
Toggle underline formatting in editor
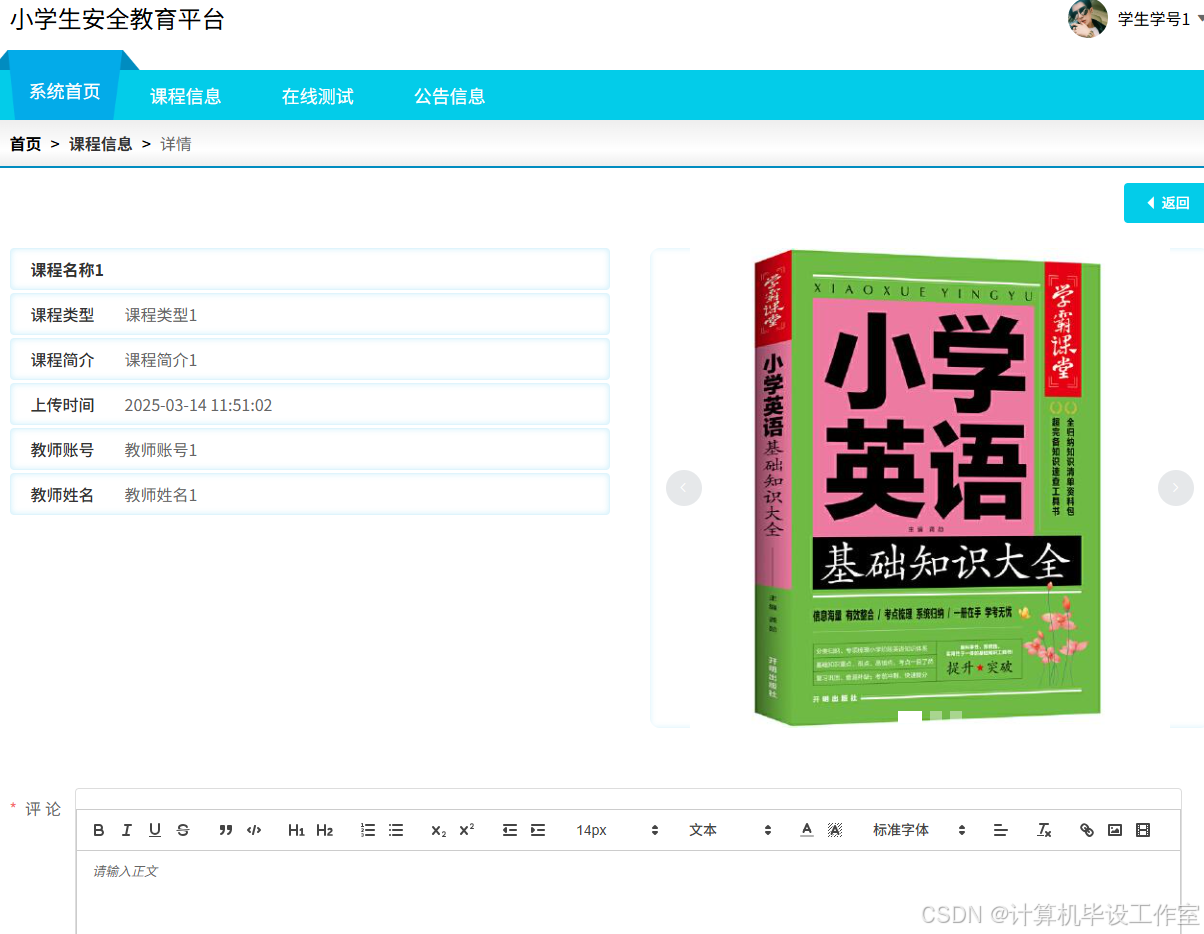pyautogui.click(x=155, y=830)
